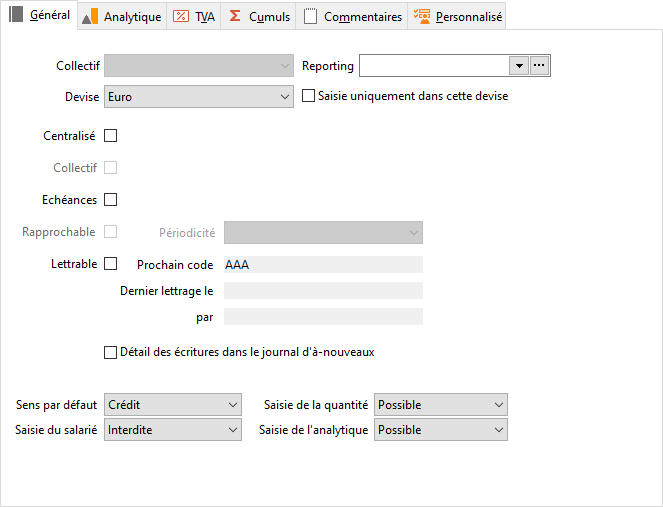Click the TVA percent icon

[x=181, y=16]
